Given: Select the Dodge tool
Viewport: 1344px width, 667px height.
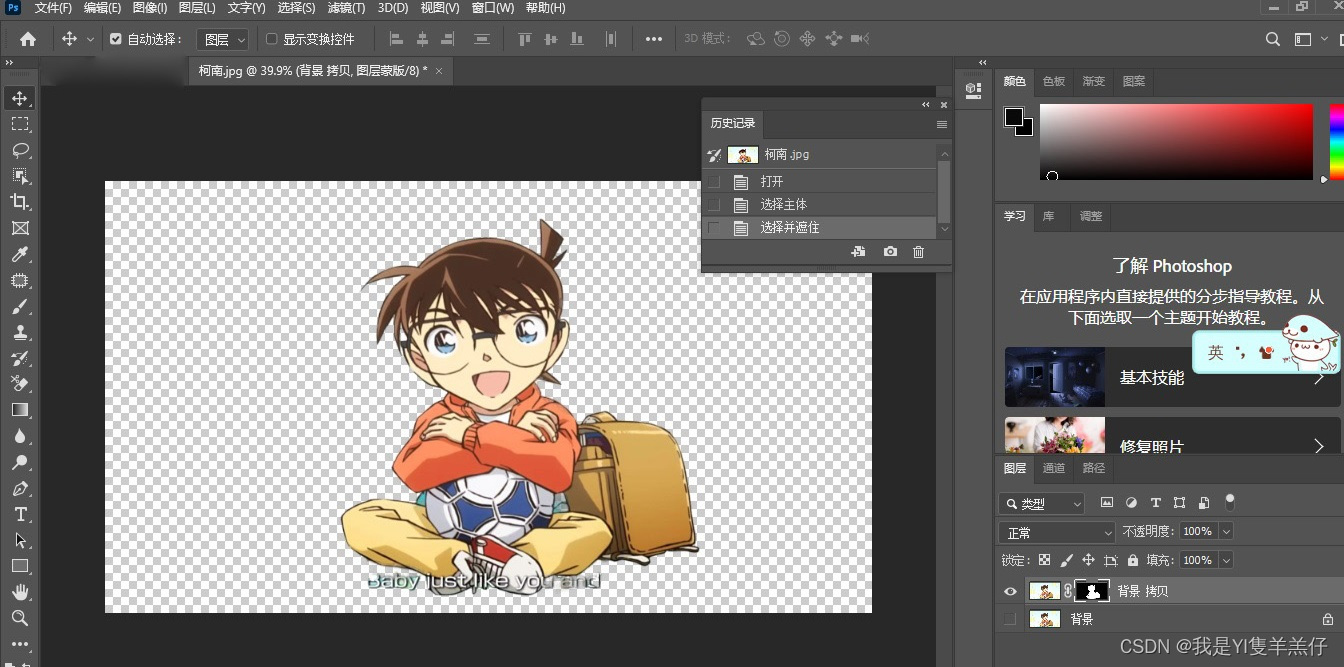Looking at the screenshot, I should (x=20, y=462).
